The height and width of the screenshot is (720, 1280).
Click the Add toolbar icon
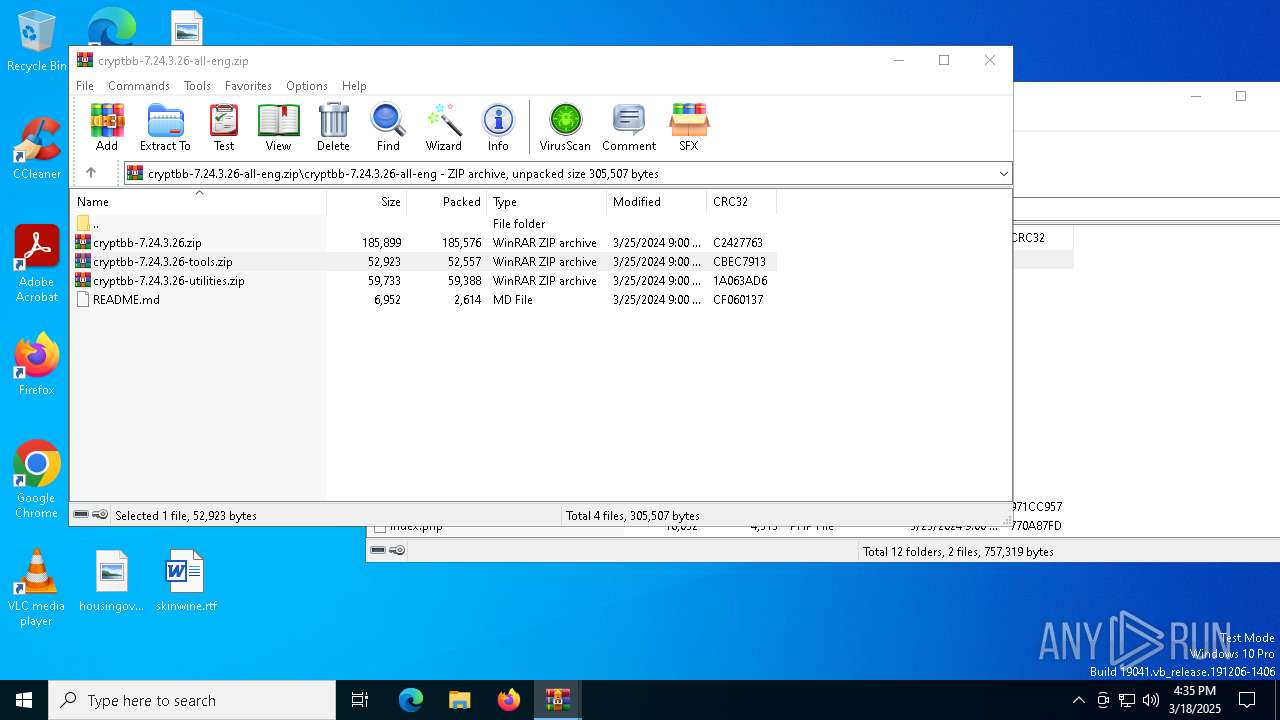107,127
